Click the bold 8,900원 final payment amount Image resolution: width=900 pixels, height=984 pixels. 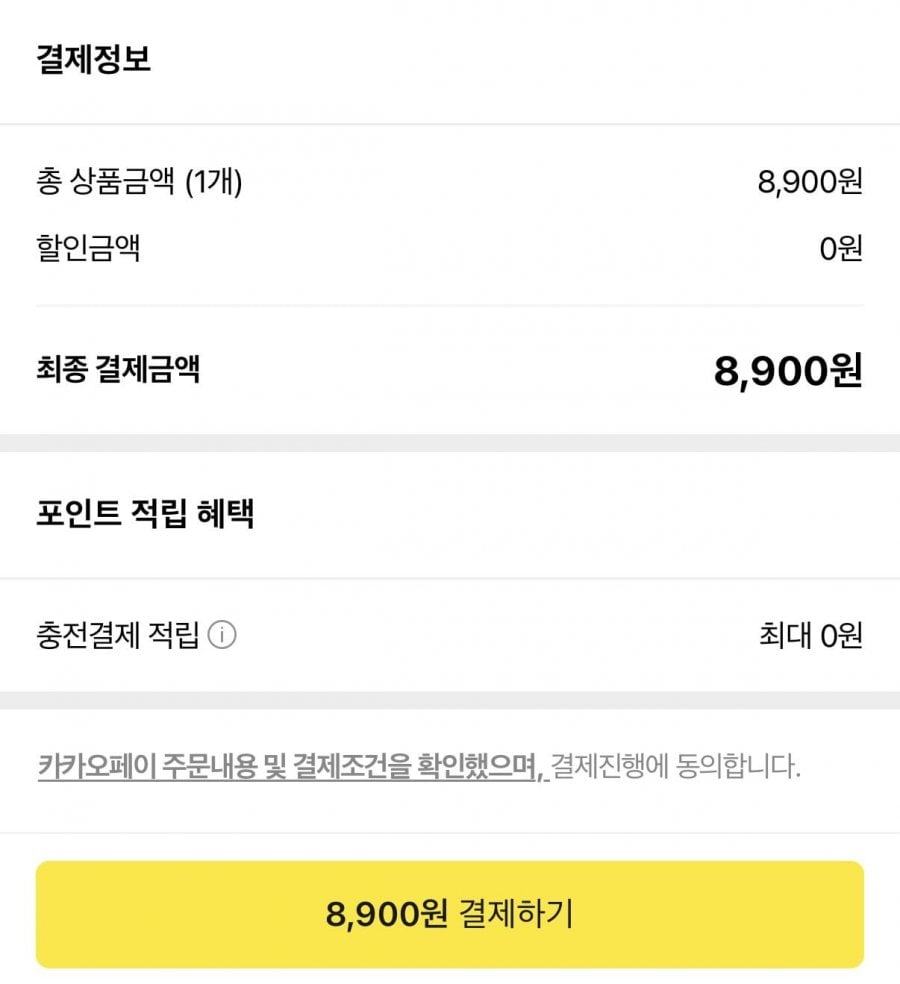(787, 371)
